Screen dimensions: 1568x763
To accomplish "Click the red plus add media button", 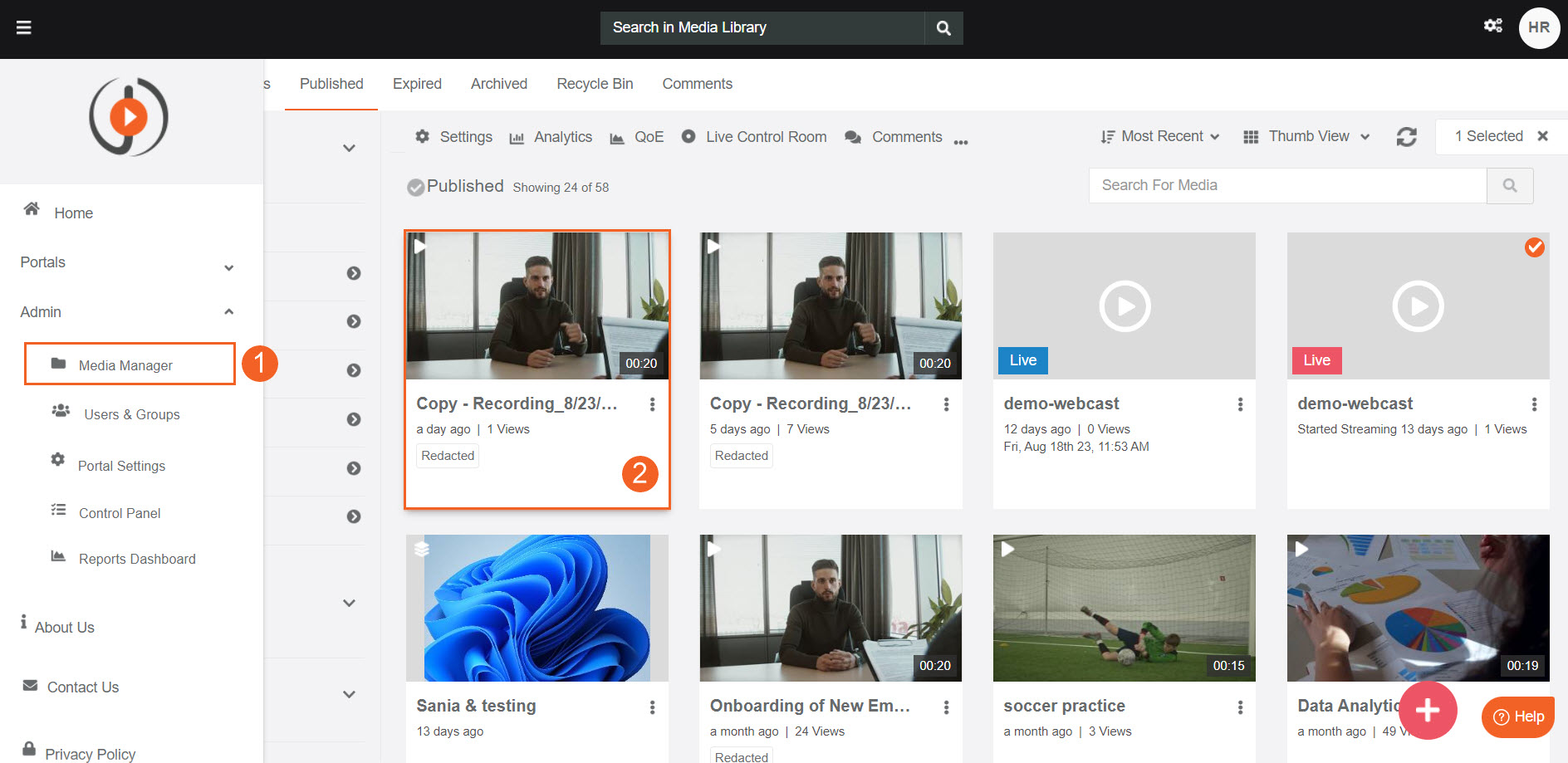I will point(1427,711).
